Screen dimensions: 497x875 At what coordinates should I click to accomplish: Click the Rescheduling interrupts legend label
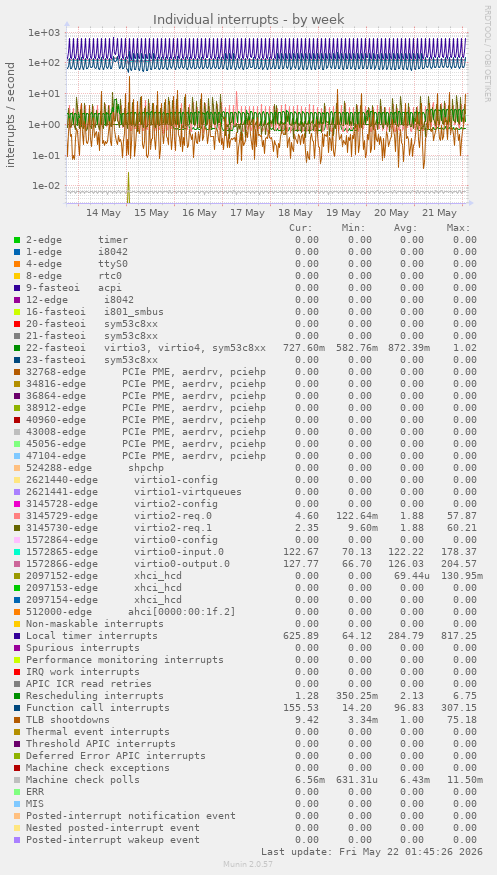[95, 696]
